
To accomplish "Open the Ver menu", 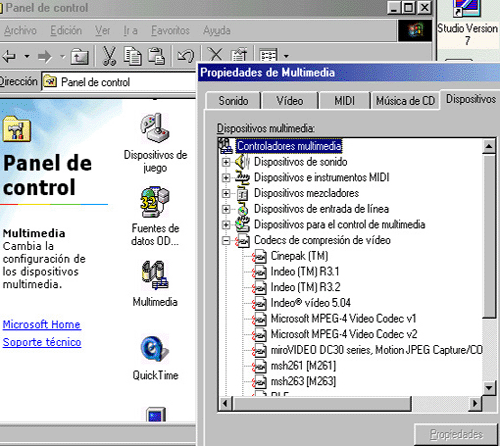I will [x=102, y=30].
